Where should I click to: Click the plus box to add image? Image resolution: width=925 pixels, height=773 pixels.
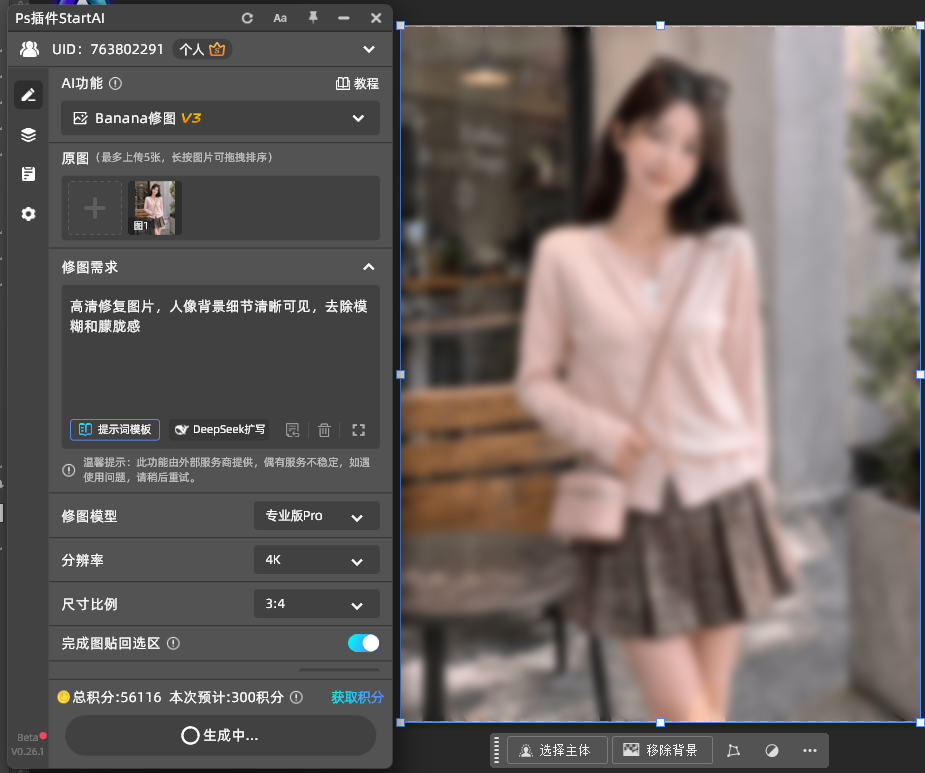pyautogui.click(x=95, y=208)
